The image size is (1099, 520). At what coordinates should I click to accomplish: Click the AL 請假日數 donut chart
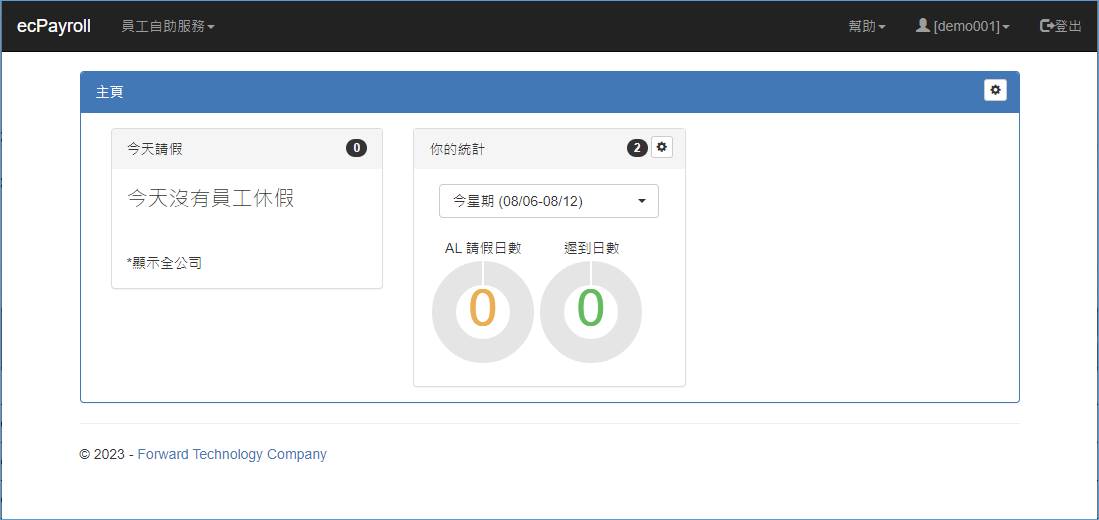[483, 312]
